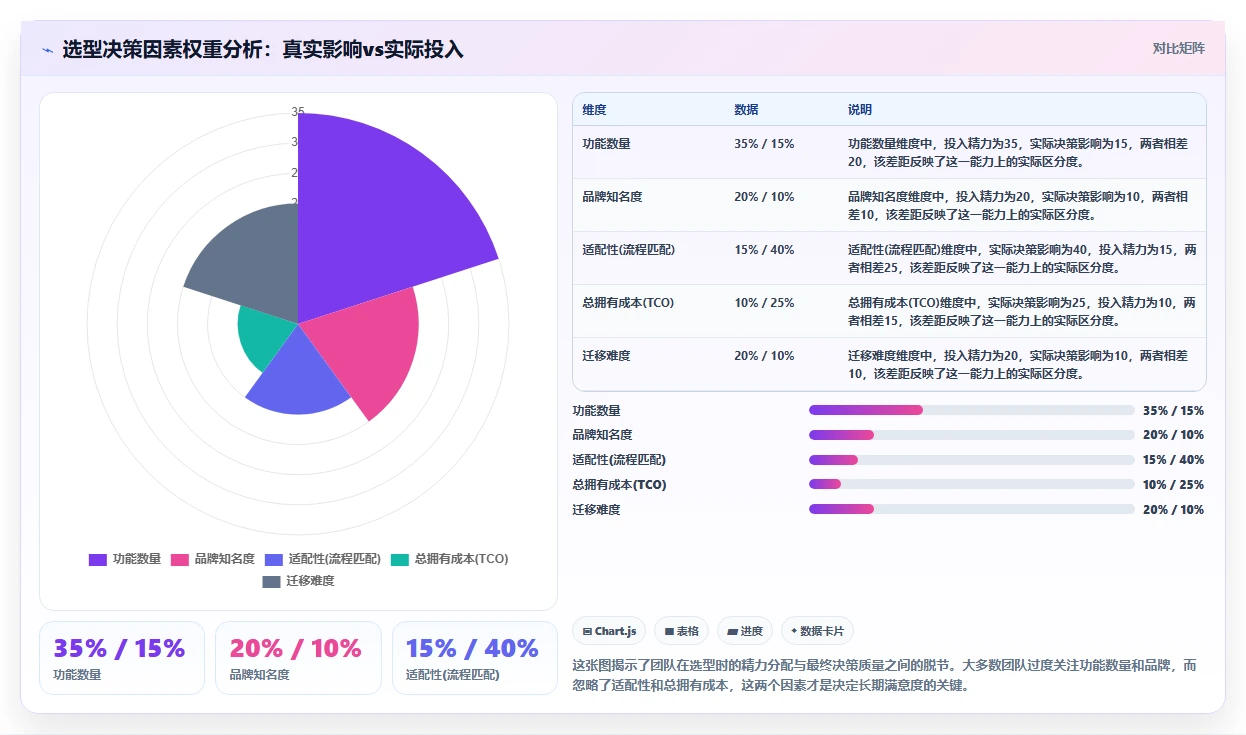Click the 说明 table column header
This screenshot has width=1246, height=735.
(860, 109)
